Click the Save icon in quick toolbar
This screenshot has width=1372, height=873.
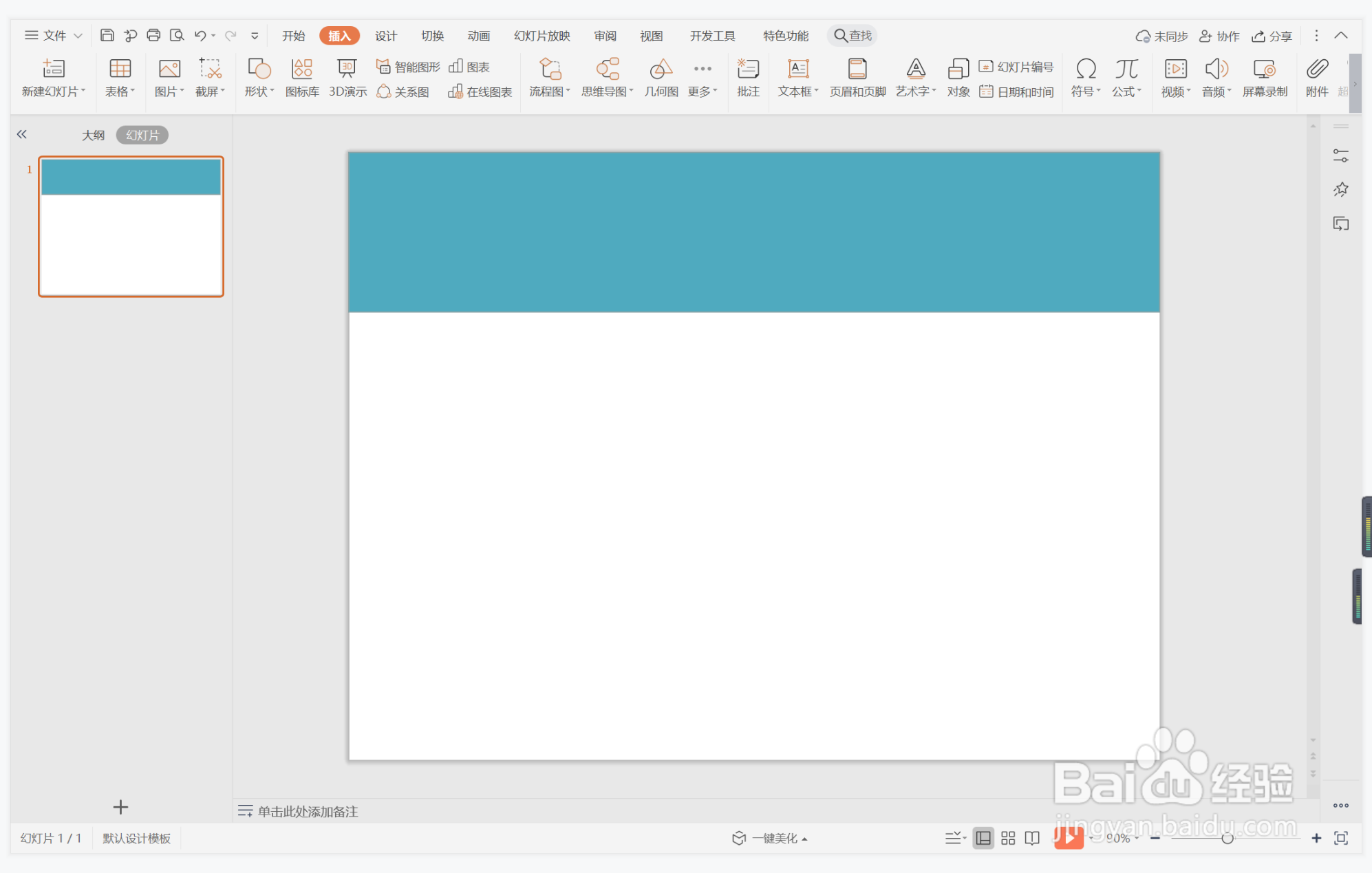click(x=107, y=35)
